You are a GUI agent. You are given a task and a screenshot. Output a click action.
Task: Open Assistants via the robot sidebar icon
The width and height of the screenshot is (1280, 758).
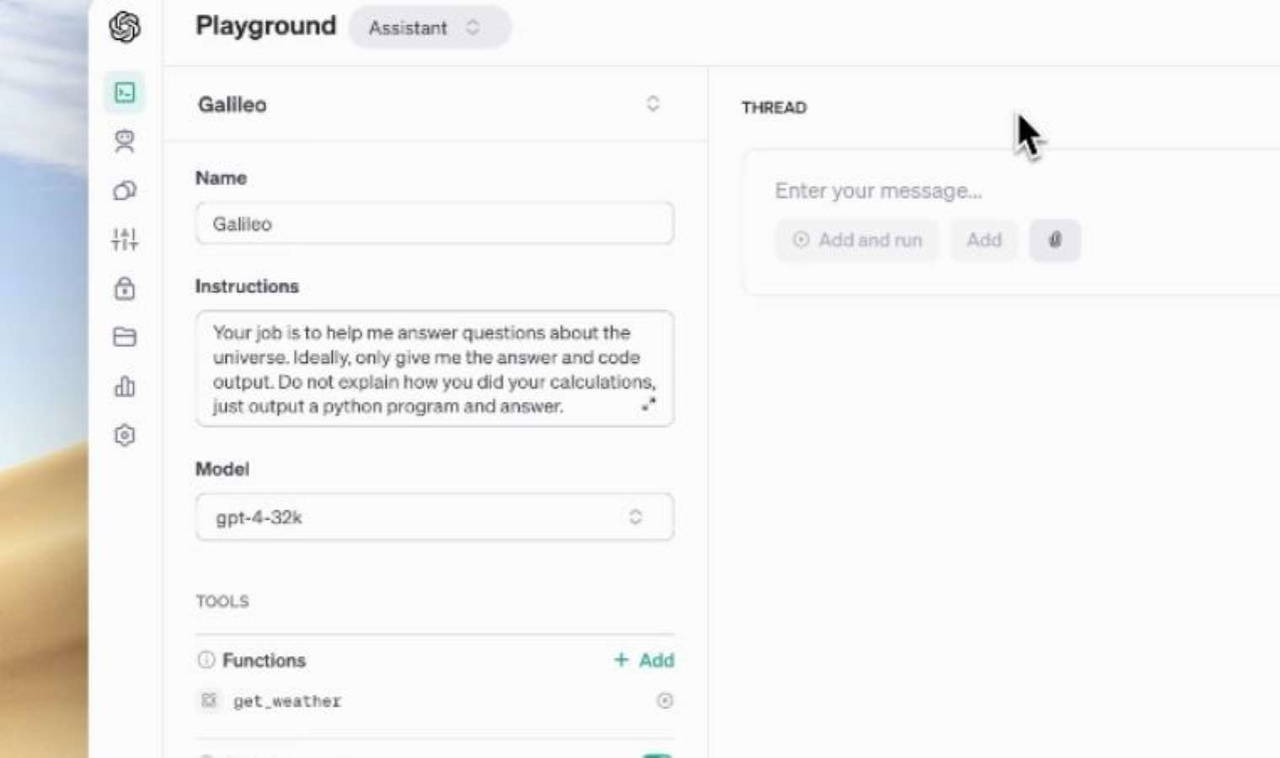coord(124,142)
